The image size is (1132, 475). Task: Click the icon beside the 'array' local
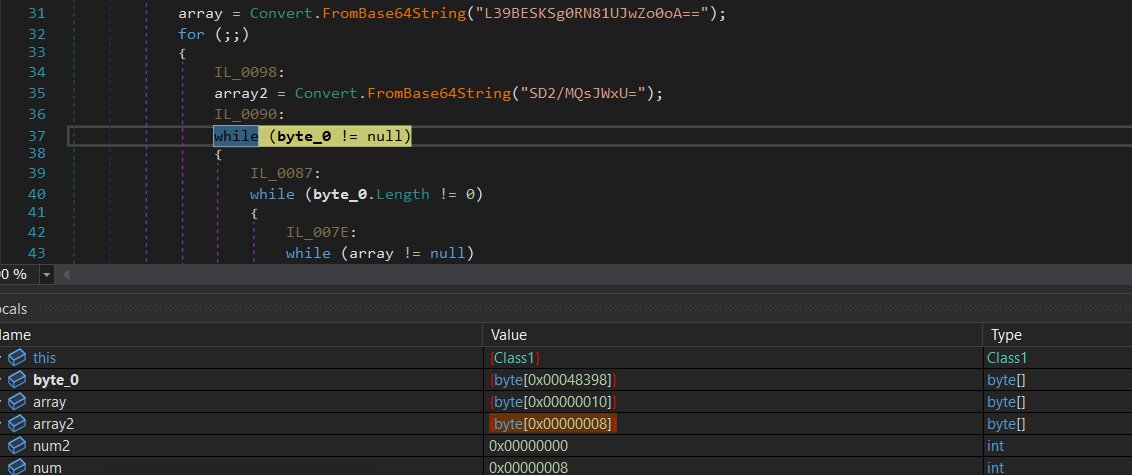point(17,402)
